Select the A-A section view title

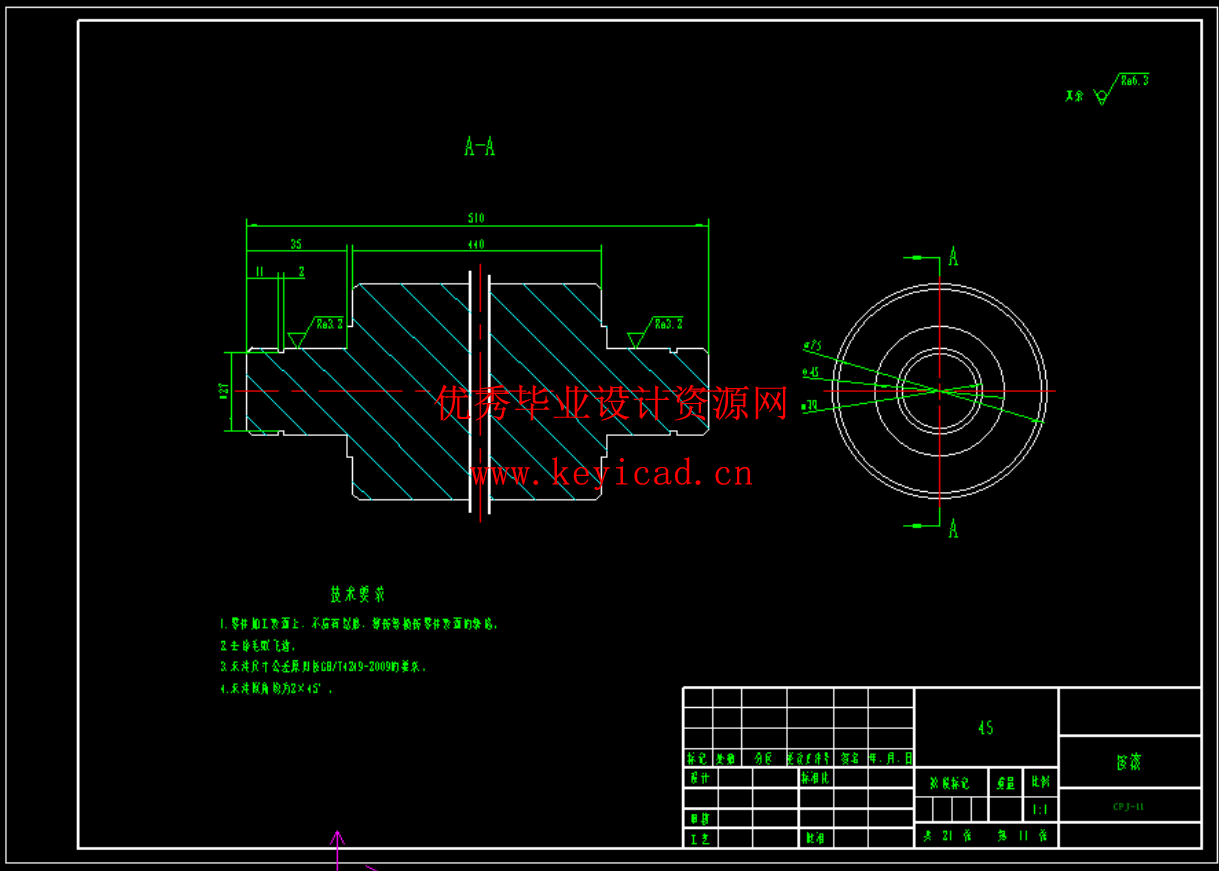pos(479,147)
